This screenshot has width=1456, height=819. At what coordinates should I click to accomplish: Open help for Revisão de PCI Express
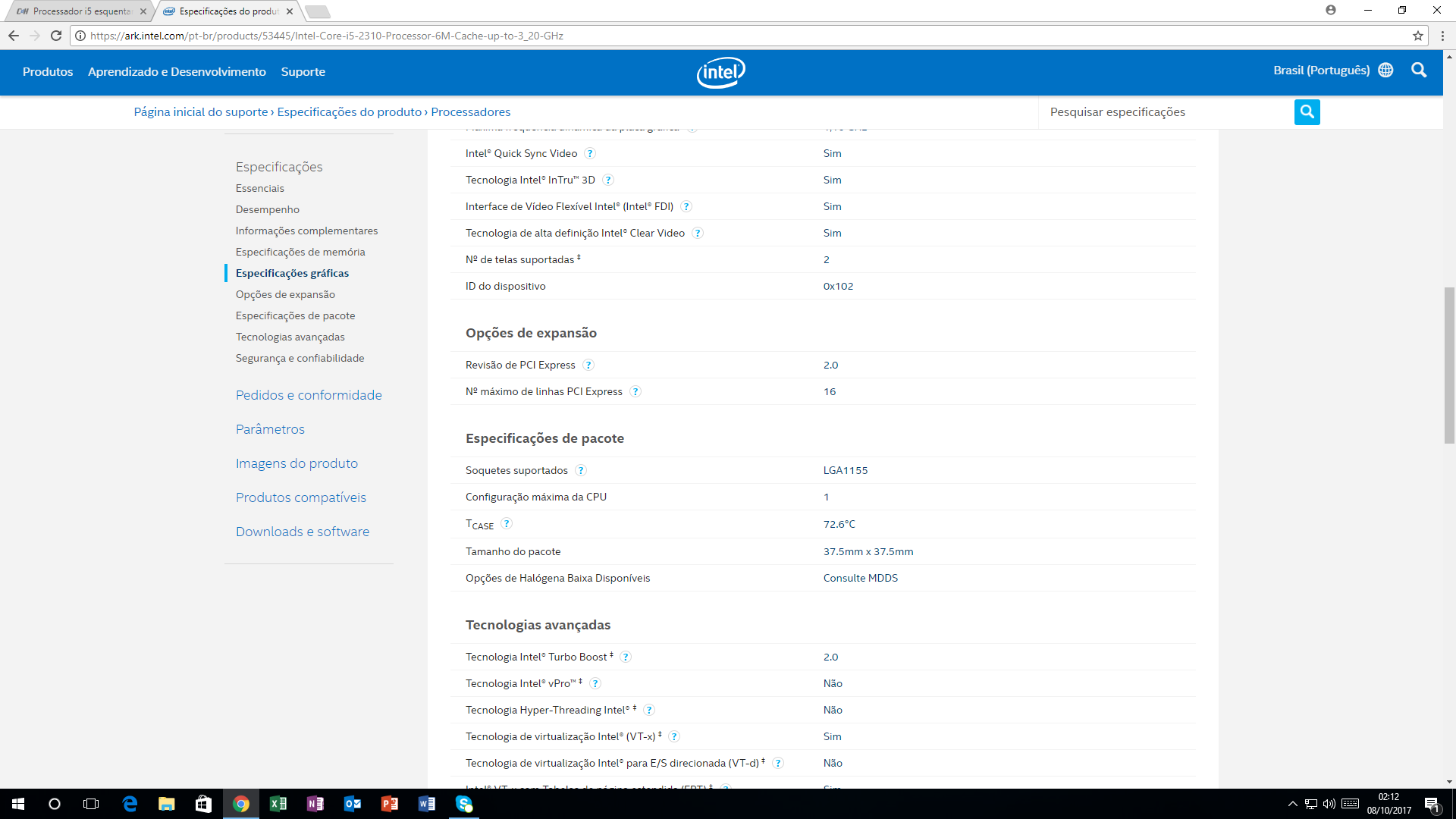tap(588, 366)
